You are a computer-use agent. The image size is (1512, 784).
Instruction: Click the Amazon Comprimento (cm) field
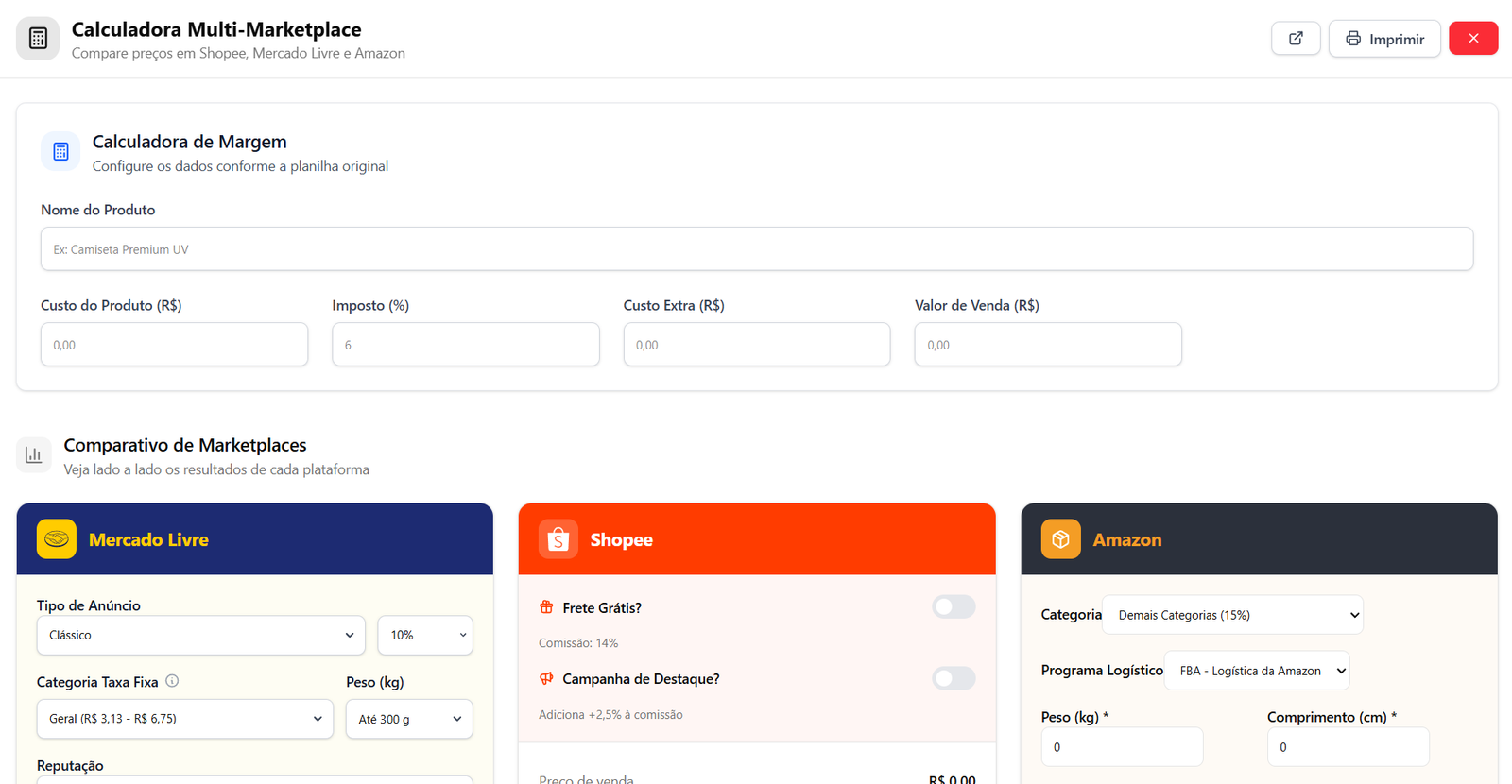(x=1348, y=747)
